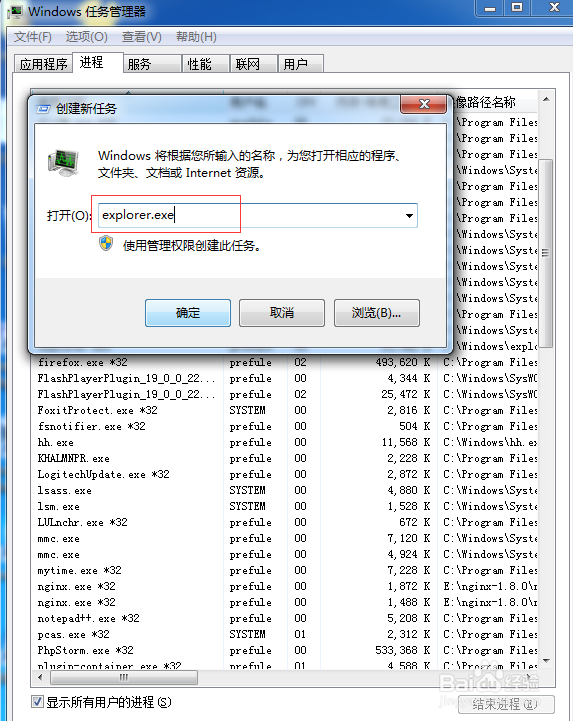Viewport: 573px width, 721px height.
Task: Click the explorer.exe input field
Action: [x=258, y=216]
